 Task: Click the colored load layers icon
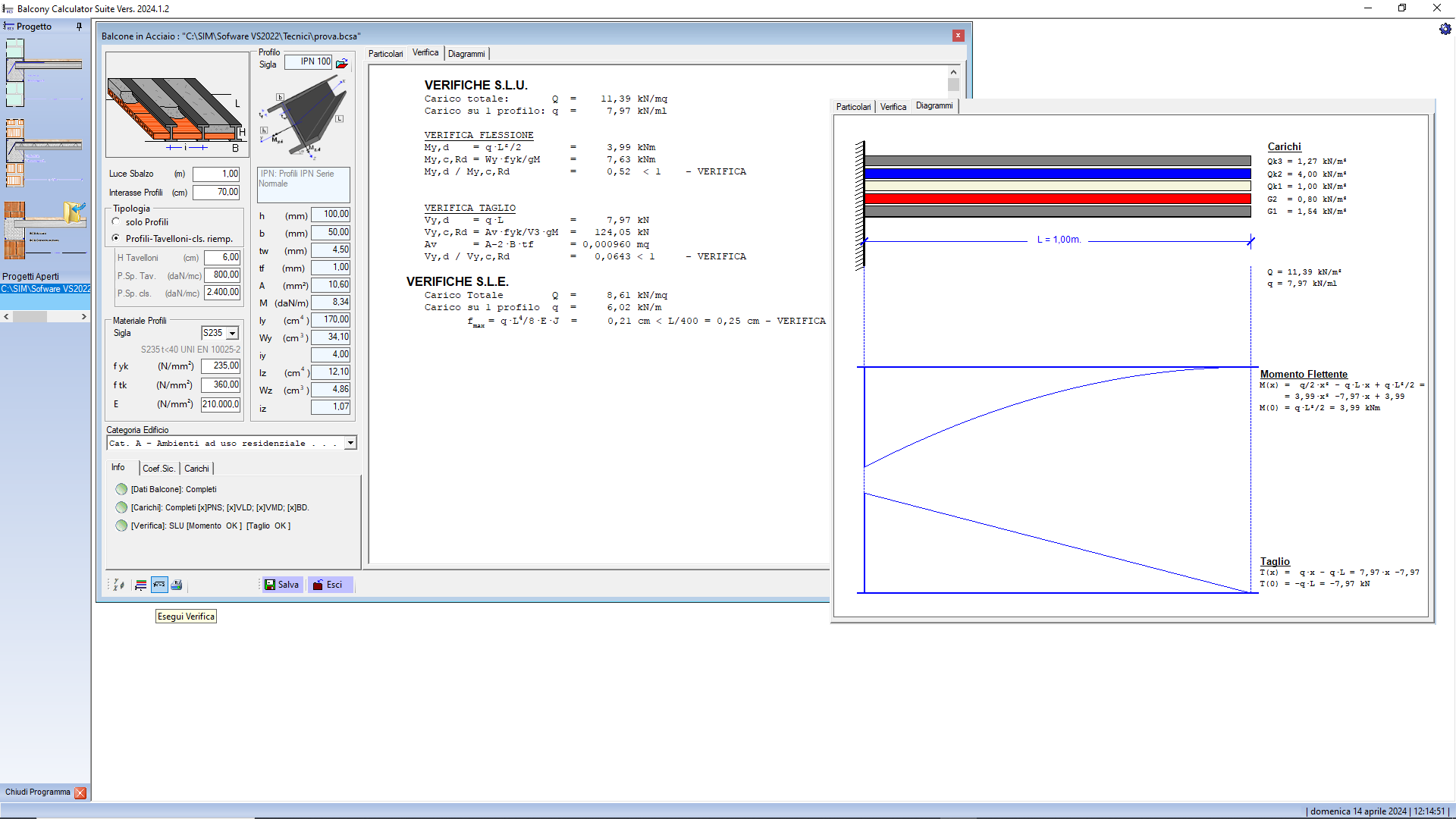(141, 585)
